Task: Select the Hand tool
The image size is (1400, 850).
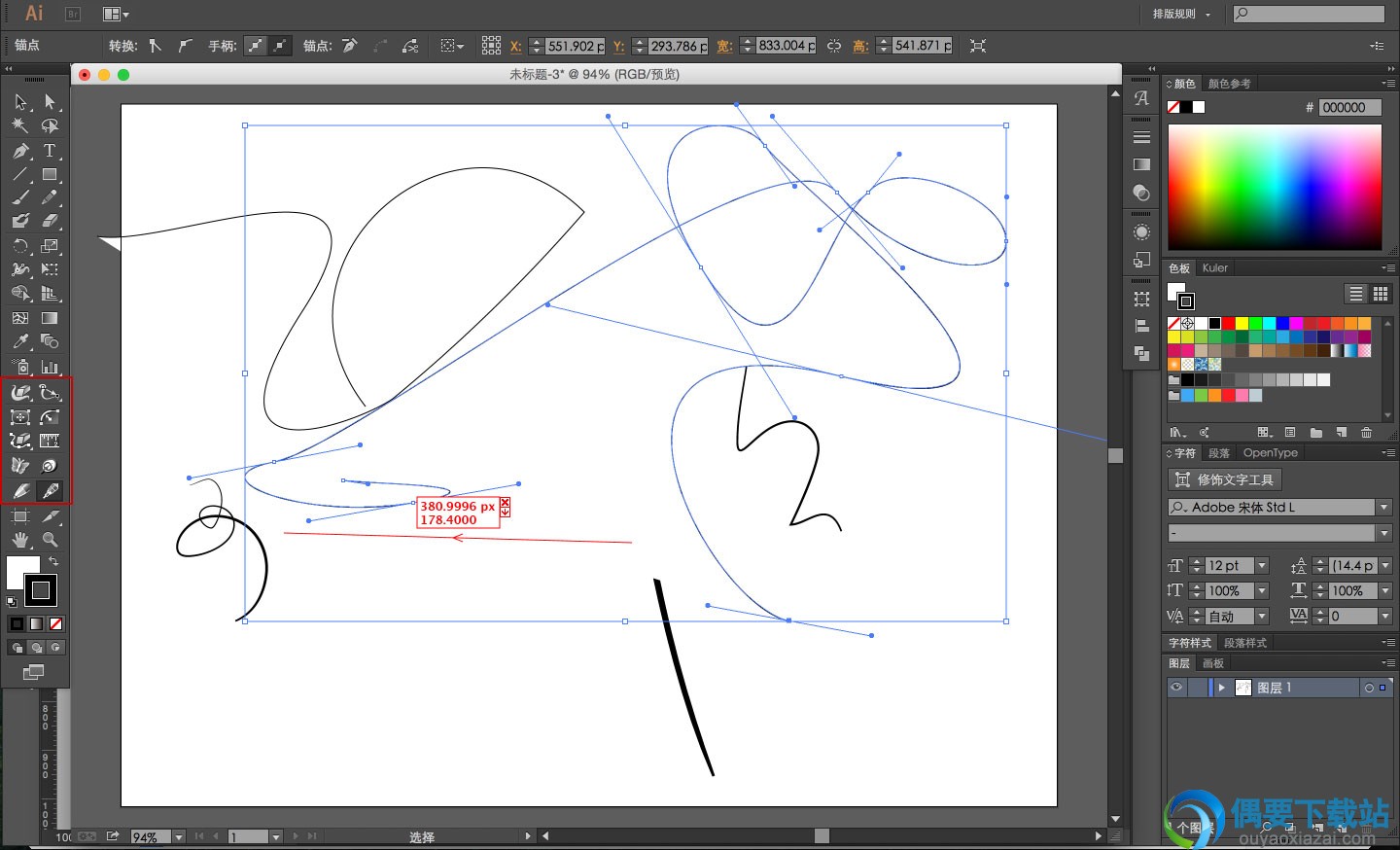Action: [20, 539]
